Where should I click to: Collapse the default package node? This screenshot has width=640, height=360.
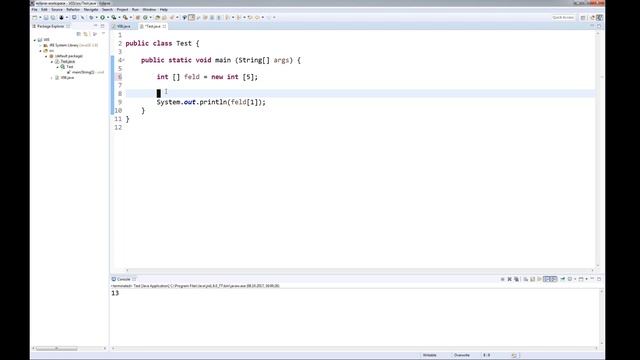click(x=46, y=56)
